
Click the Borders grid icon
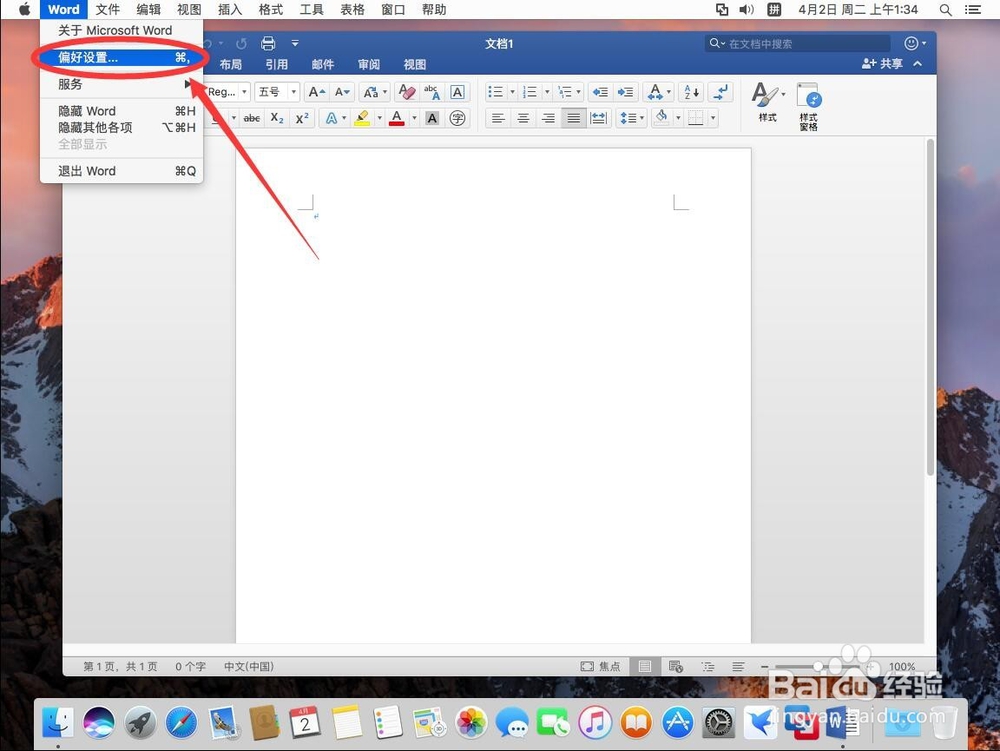(x=696, y=118)
